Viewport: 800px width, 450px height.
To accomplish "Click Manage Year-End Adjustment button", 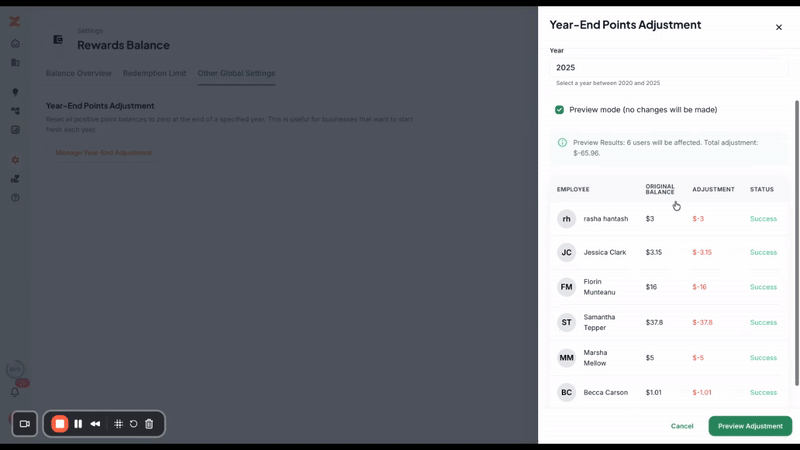I will click(x=104, y=153).
